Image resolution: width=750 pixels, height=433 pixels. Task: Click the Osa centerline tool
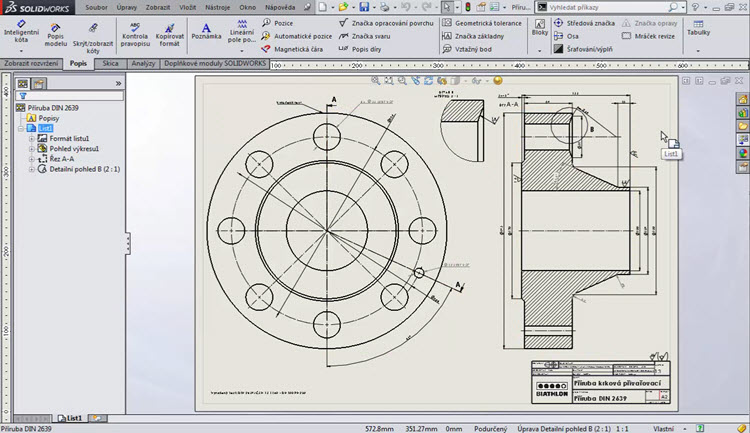coord(566,36)
